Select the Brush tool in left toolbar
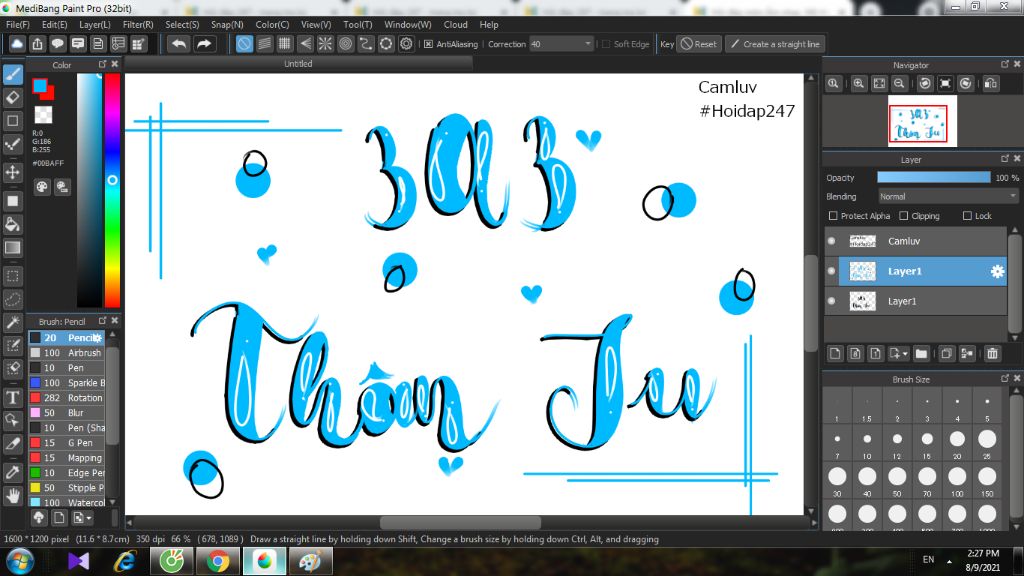The width and height of the screenshot is (1024, 576). (x=12, y=74)
